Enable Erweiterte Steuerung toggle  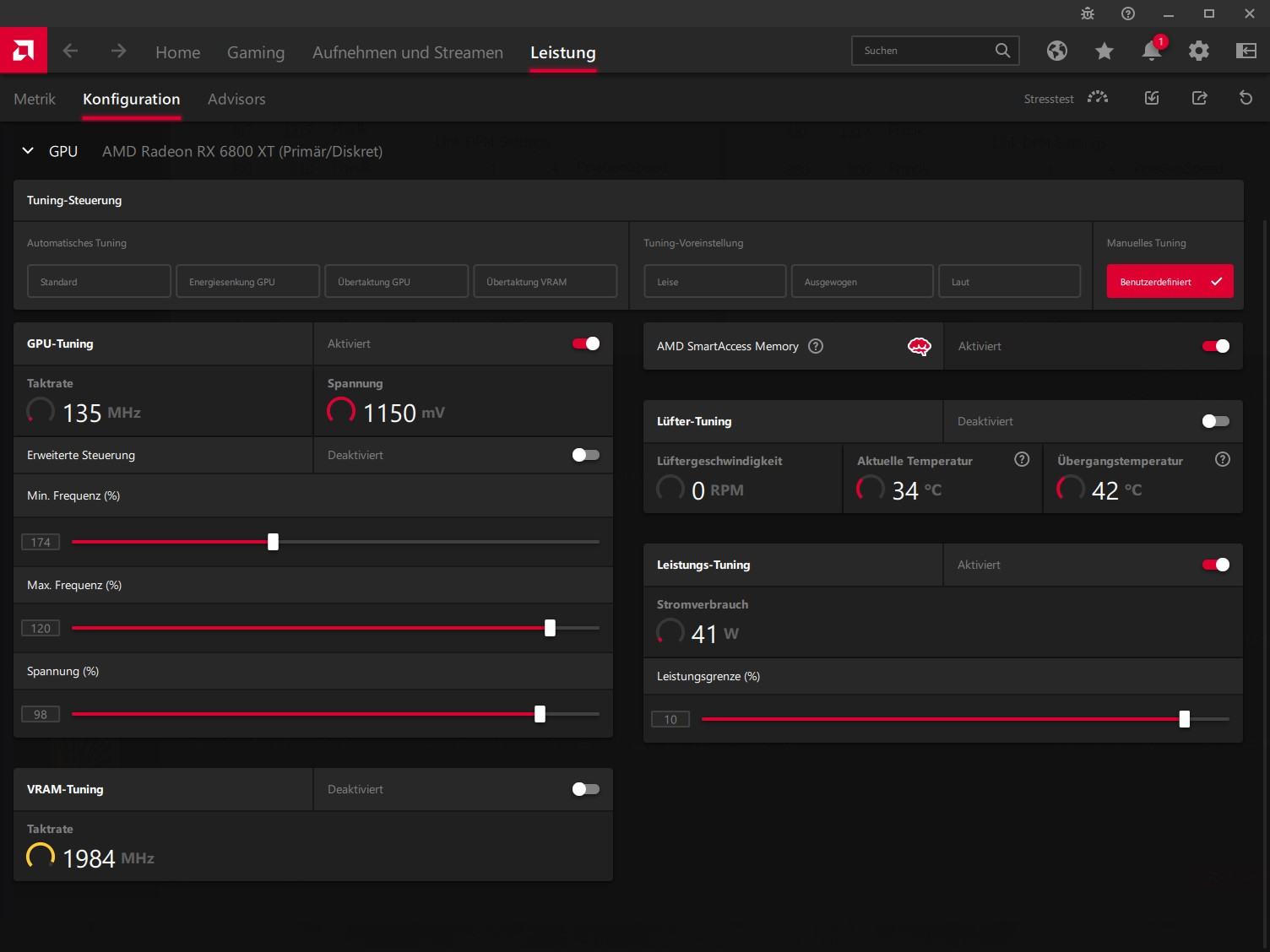586,455
